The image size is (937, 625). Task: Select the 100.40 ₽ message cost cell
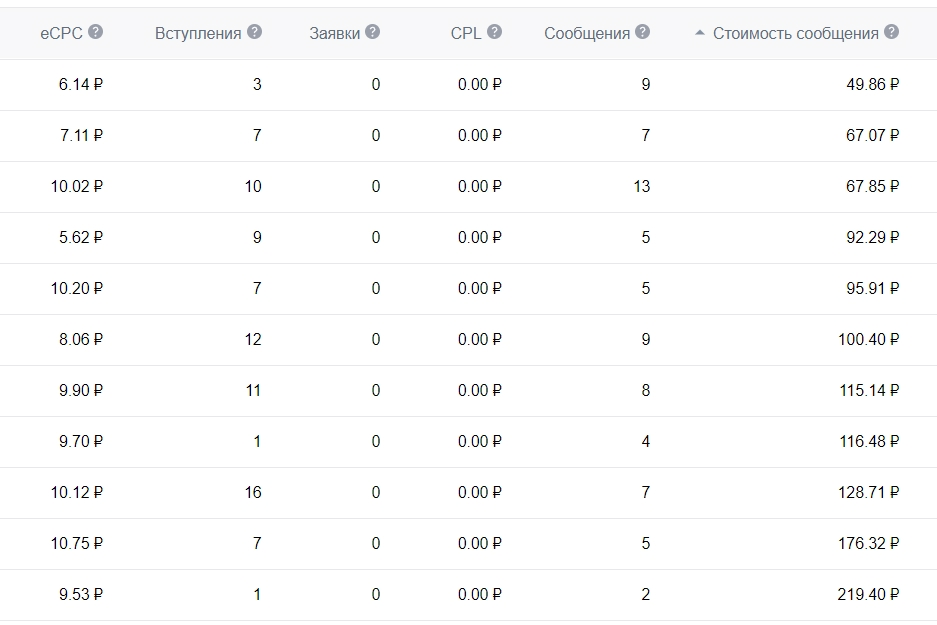point(868,340)
